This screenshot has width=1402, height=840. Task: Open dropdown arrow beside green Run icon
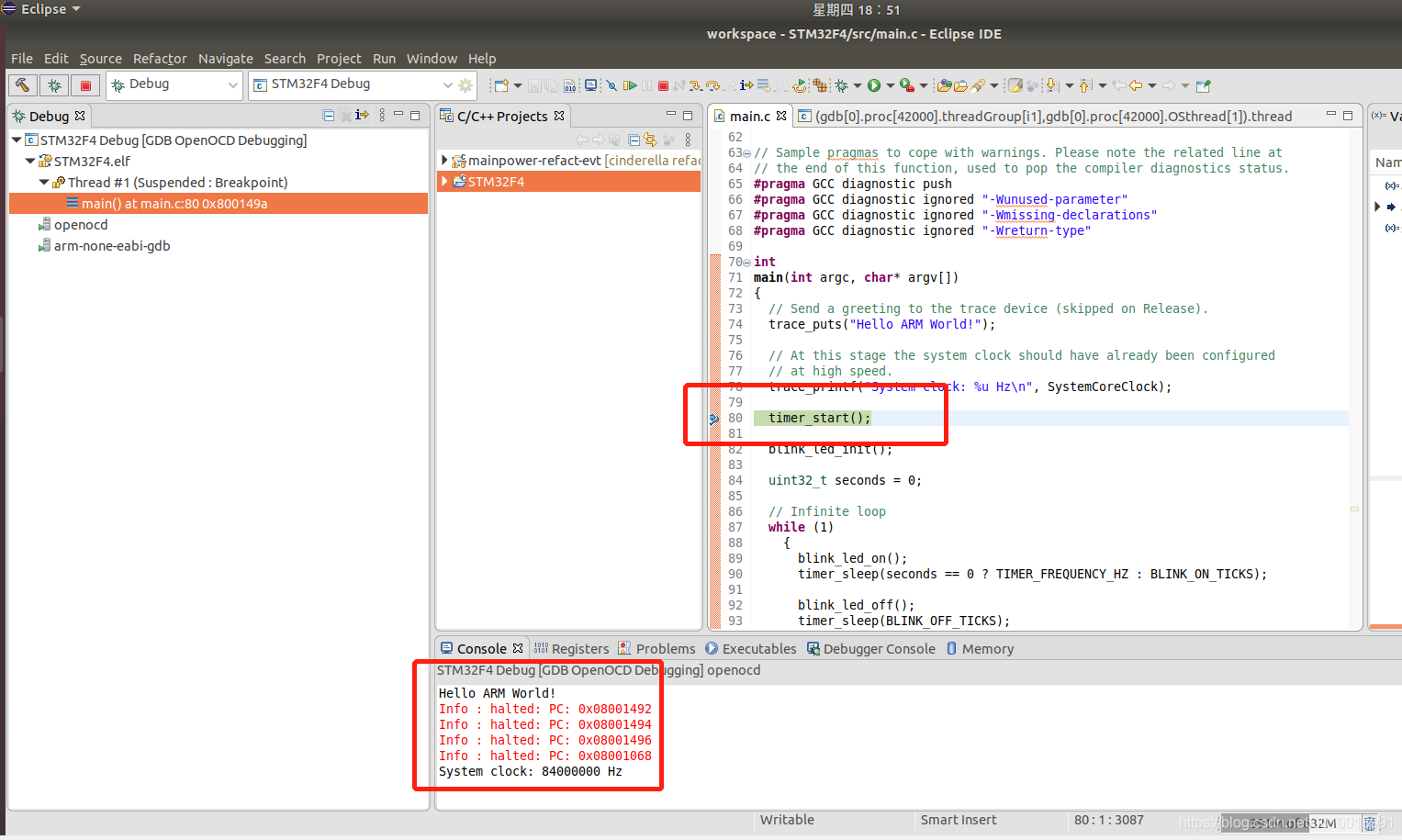(x=891, y=85)
